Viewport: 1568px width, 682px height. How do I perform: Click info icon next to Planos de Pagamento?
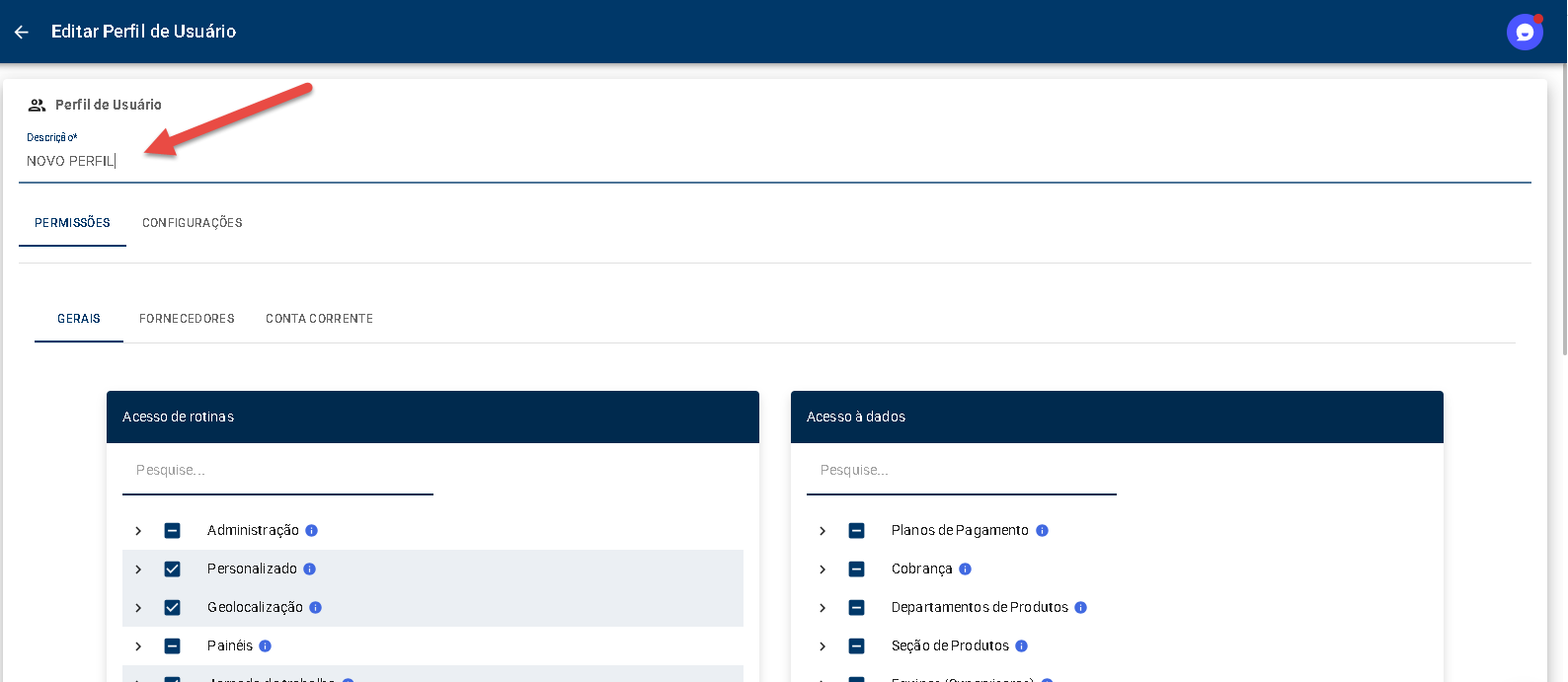click(x=1042, y=531)
